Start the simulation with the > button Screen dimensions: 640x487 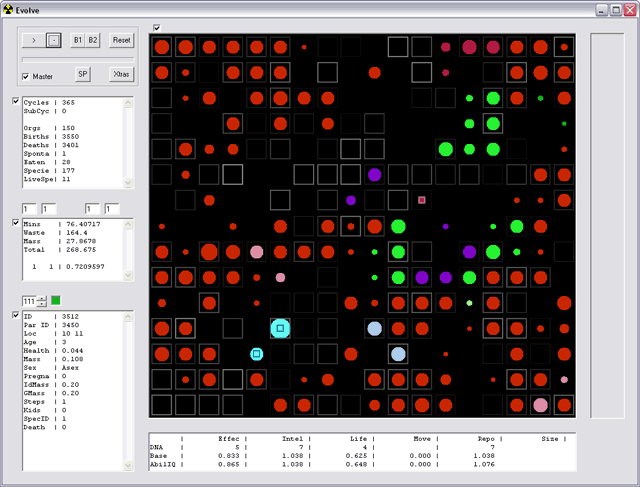click(33, 40)
